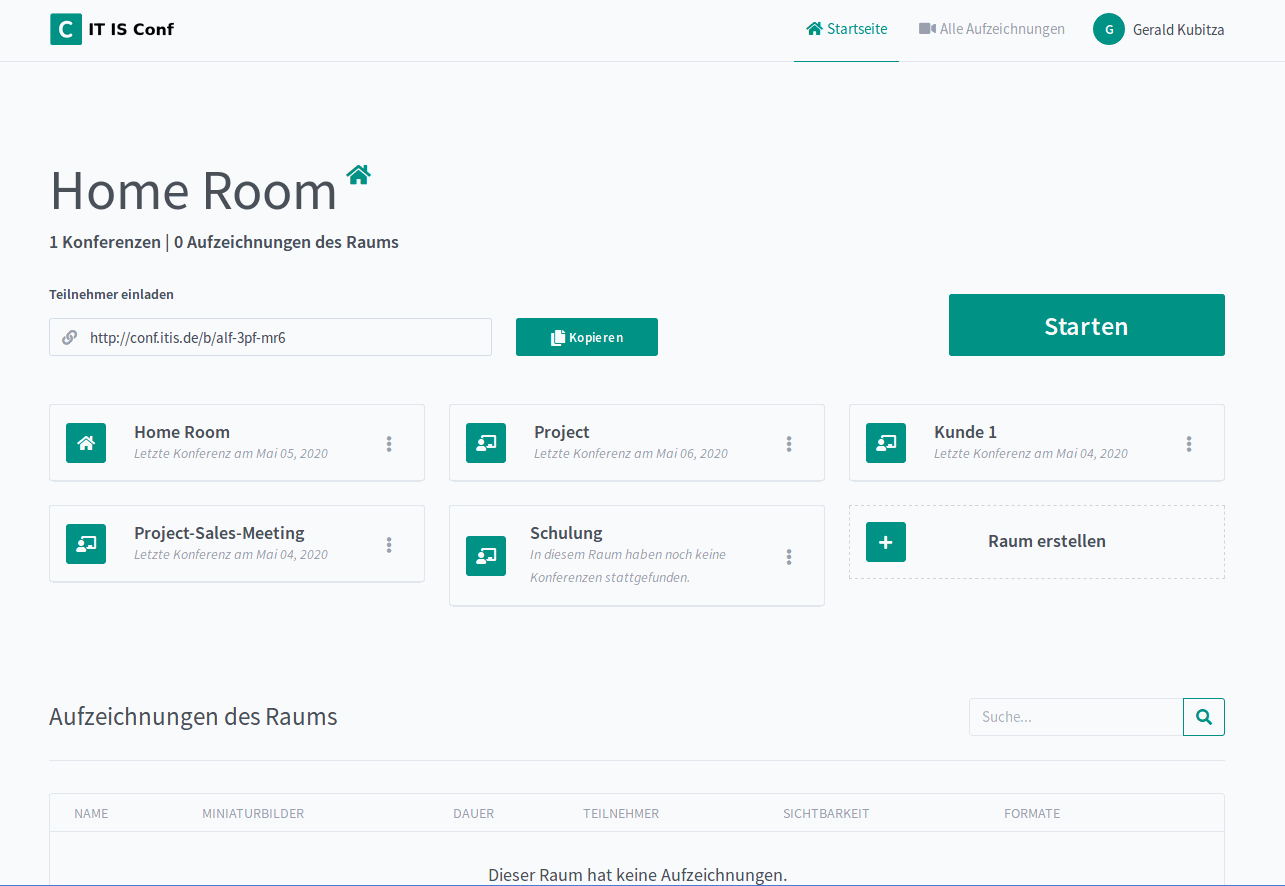Image resolution: width=1285 pixels, height=886 pixels.
Task: Open the Kunde 1 three-dot menu
Action: [1189, 443]
